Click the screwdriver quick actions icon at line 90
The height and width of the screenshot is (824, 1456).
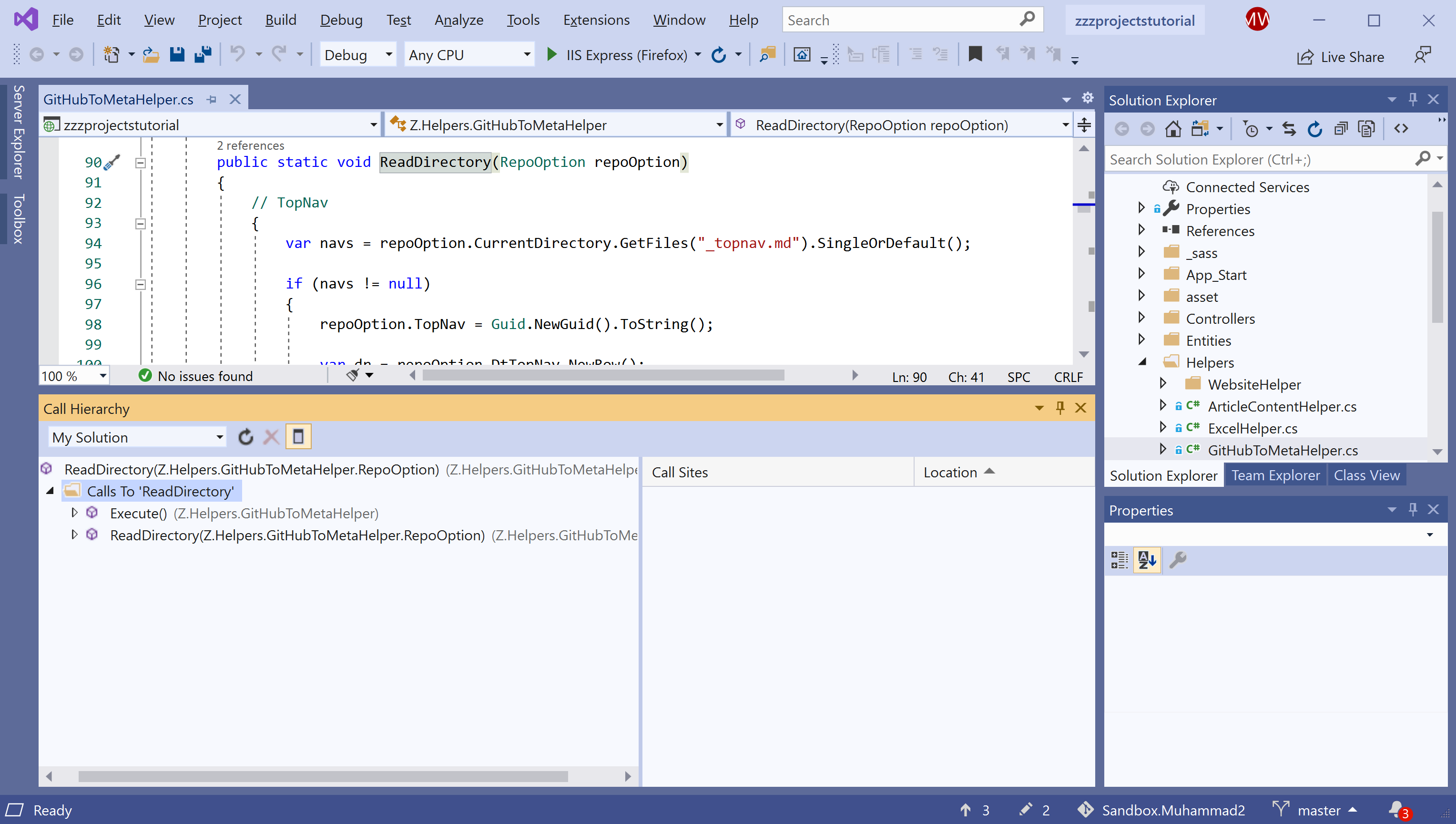pos(112,163)
